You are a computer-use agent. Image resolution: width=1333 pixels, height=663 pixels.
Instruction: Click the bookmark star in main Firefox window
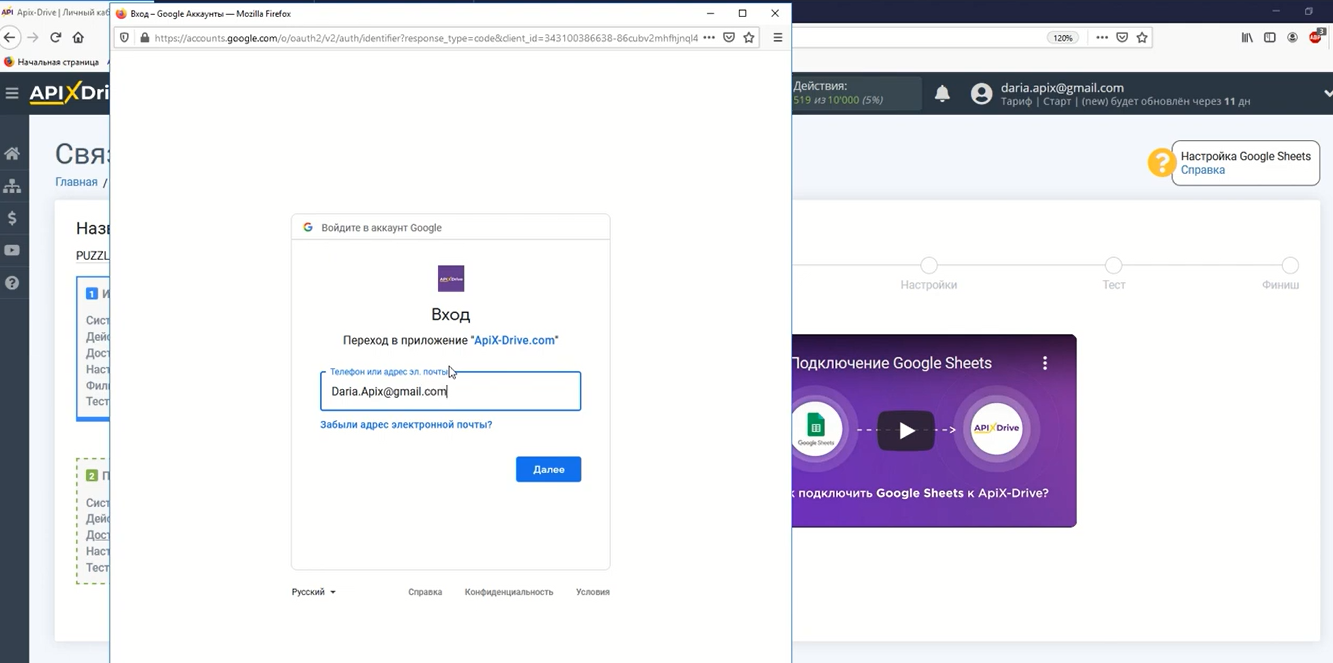(1142, 38)
